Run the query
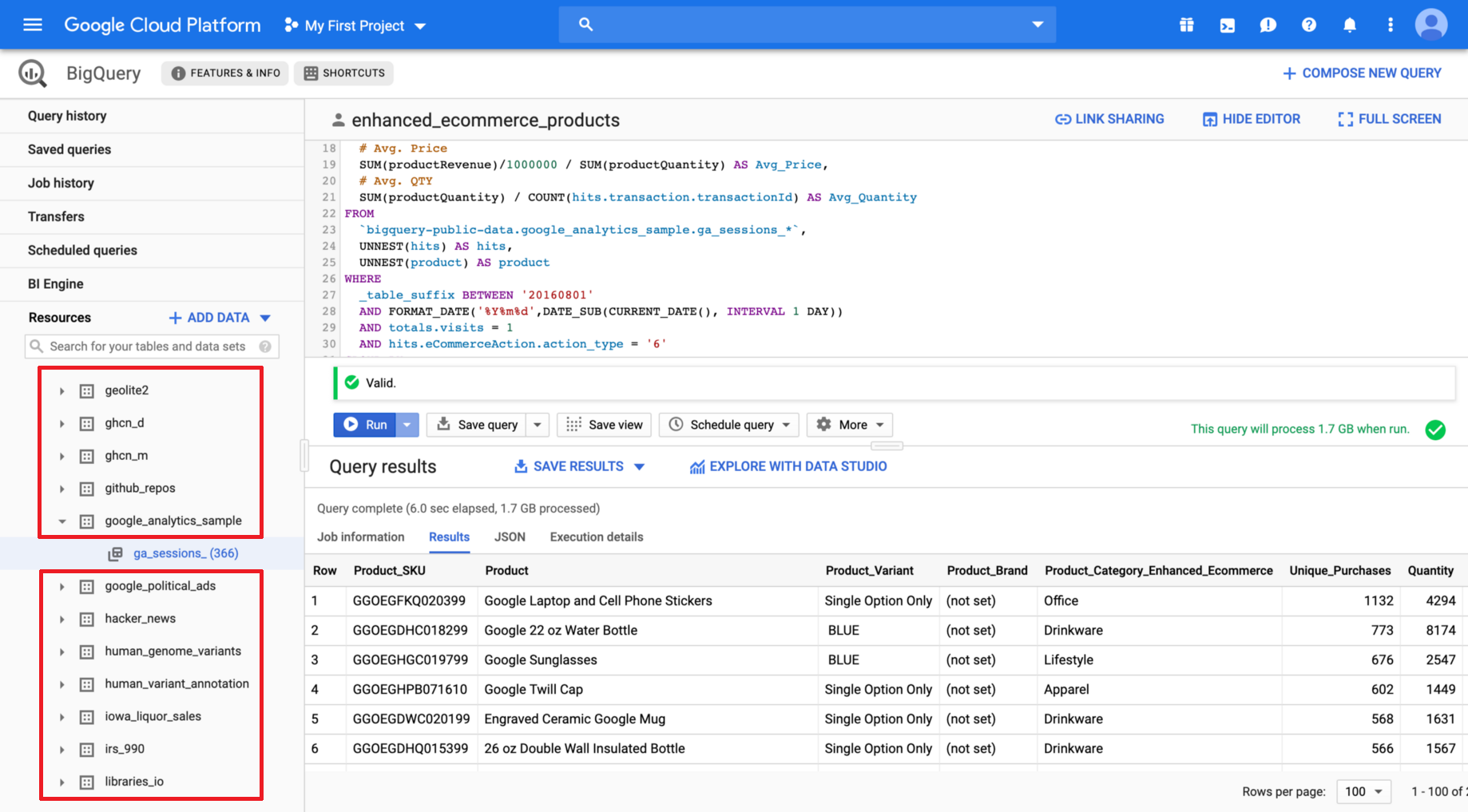Viewport: 1468px width, 812px height. tap(365, 425)
